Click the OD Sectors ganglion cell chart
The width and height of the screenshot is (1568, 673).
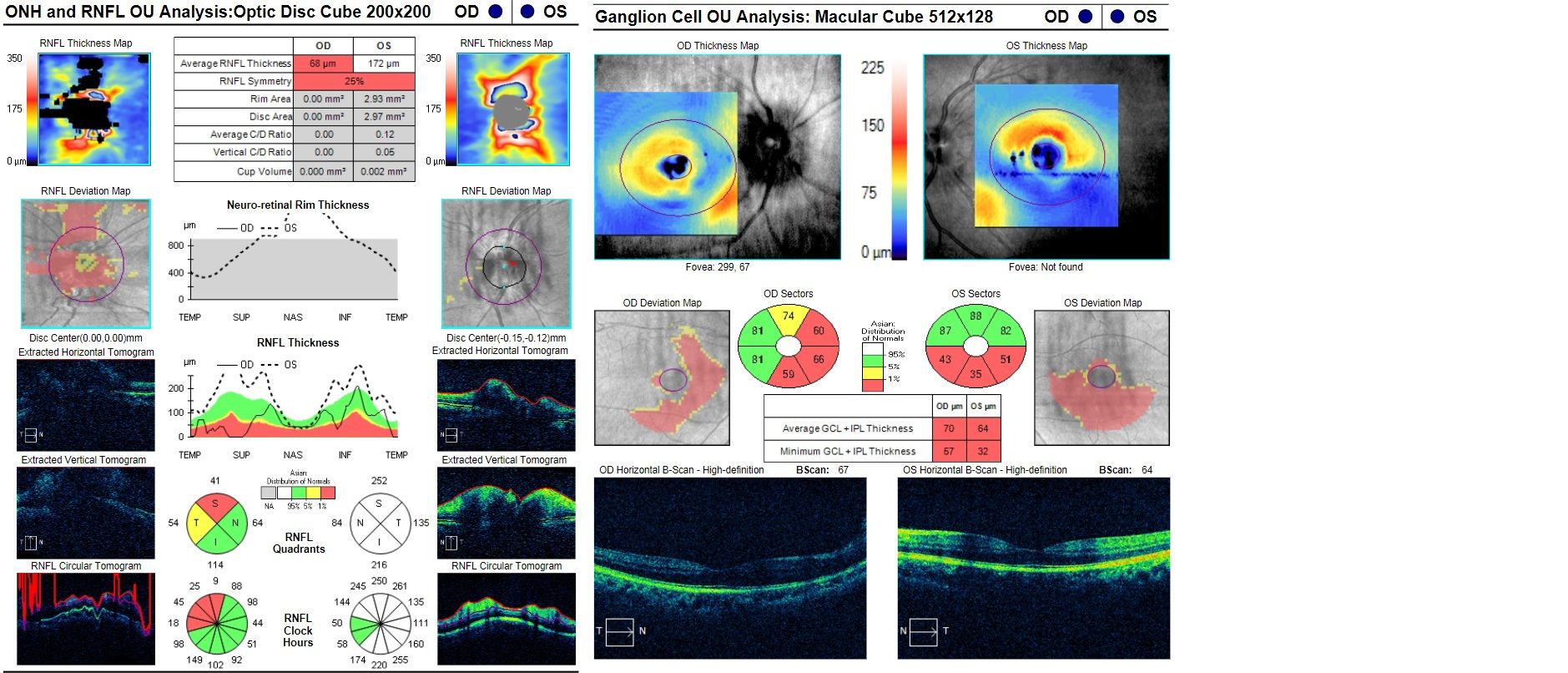pos(788,346)
